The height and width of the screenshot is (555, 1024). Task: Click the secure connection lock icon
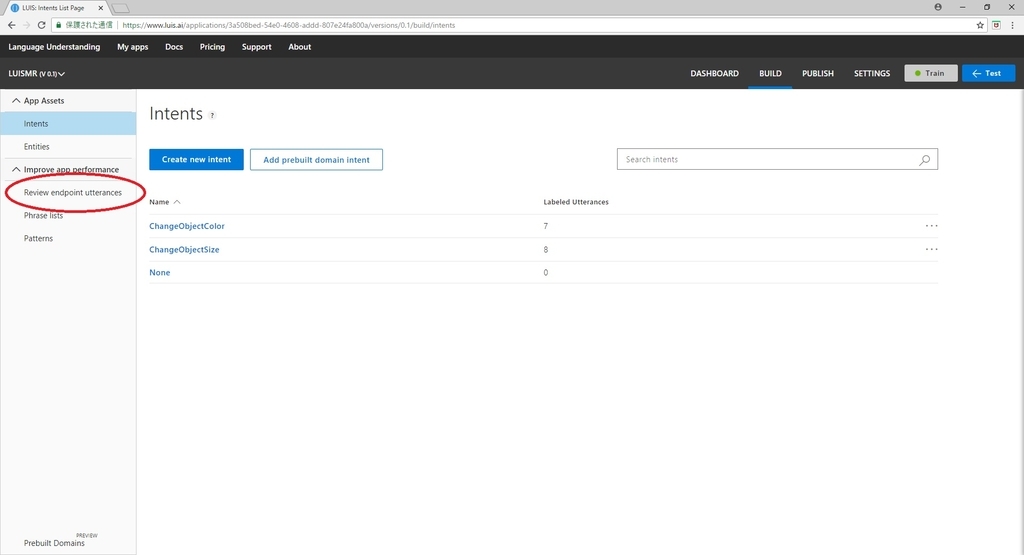pyautogui.click(x=59, y=25)
